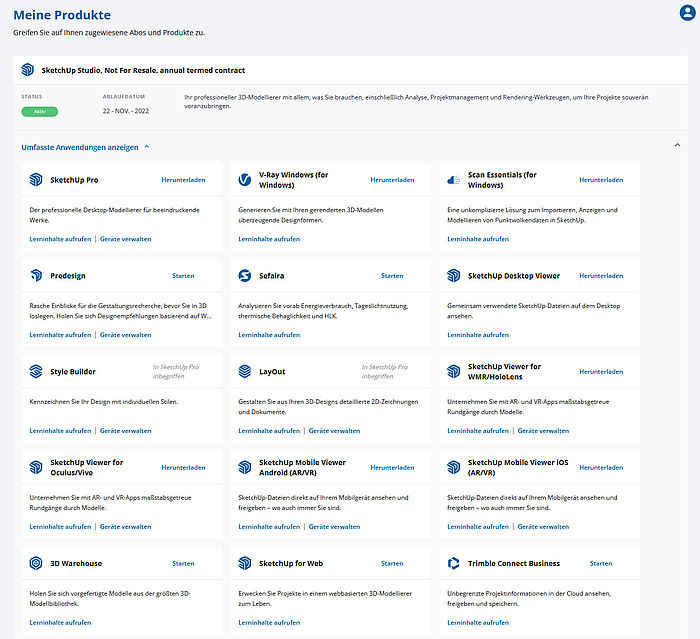
Task: Open 'Geräte verwalten' for Mobile Viewer Android
Action: click(x=334, y=526)
